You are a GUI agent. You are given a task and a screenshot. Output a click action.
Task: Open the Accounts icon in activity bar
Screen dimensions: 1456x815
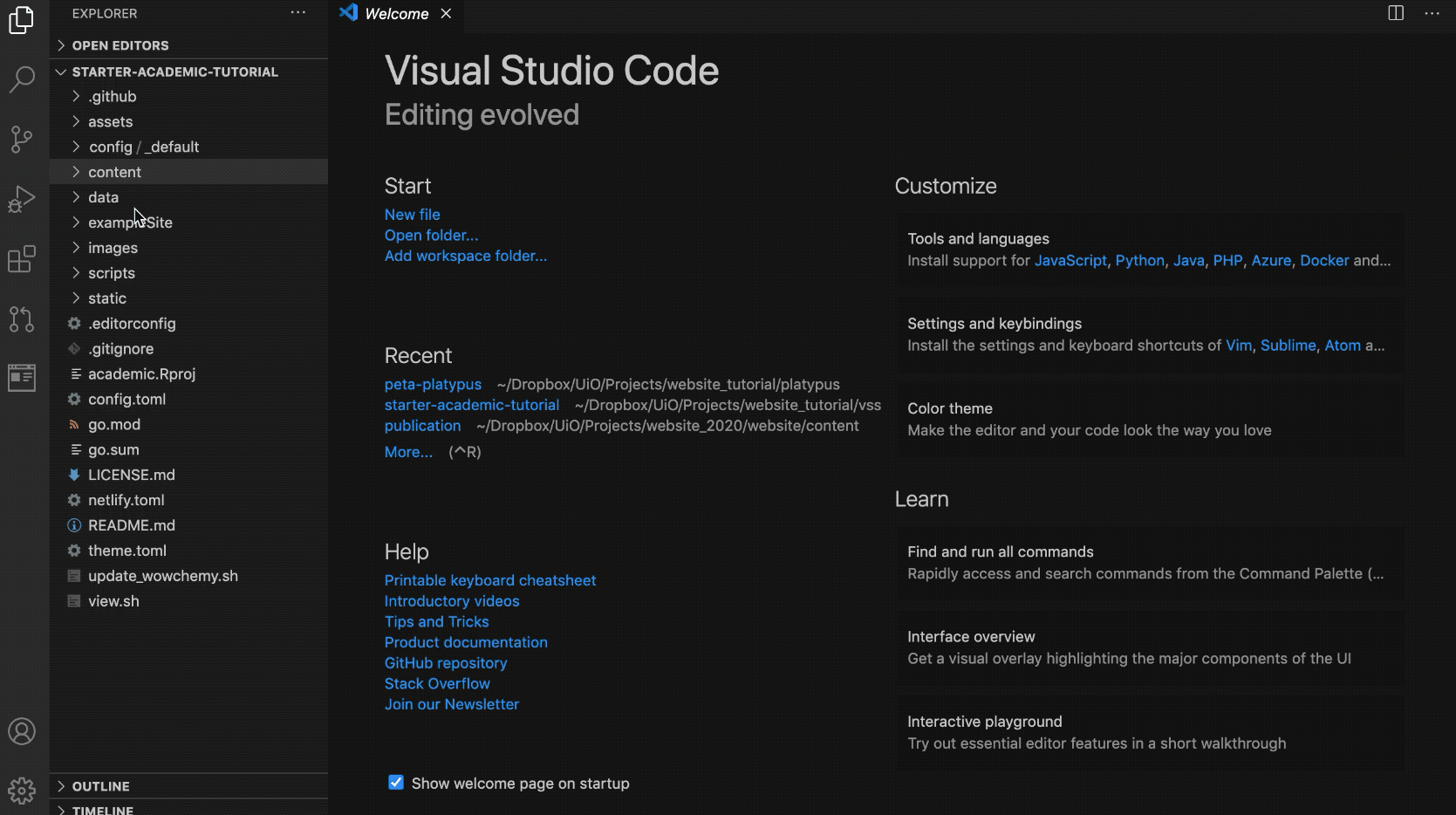[x=22, y=731]
